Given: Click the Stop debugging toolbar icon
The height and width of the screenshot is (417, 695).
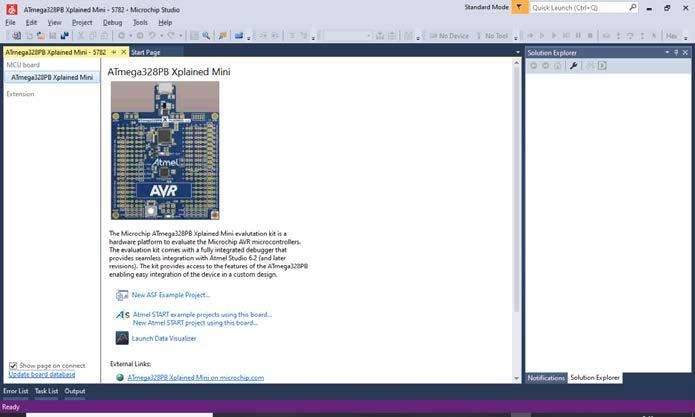Looking at the screenshot, I should (590, 35).
